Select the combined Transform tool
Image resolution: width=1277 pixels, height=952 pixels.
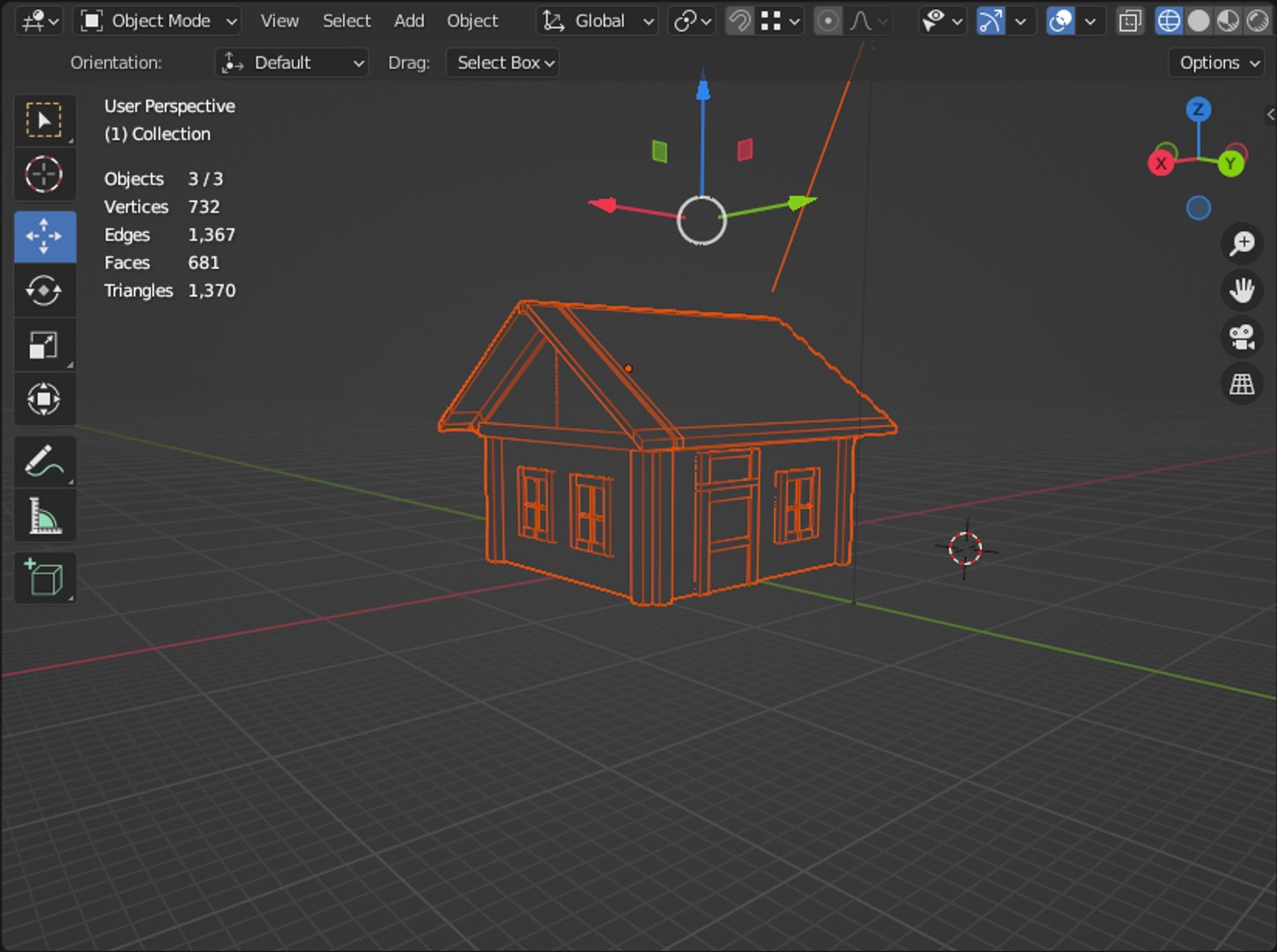pyautogui.click(x=44, y=399)
